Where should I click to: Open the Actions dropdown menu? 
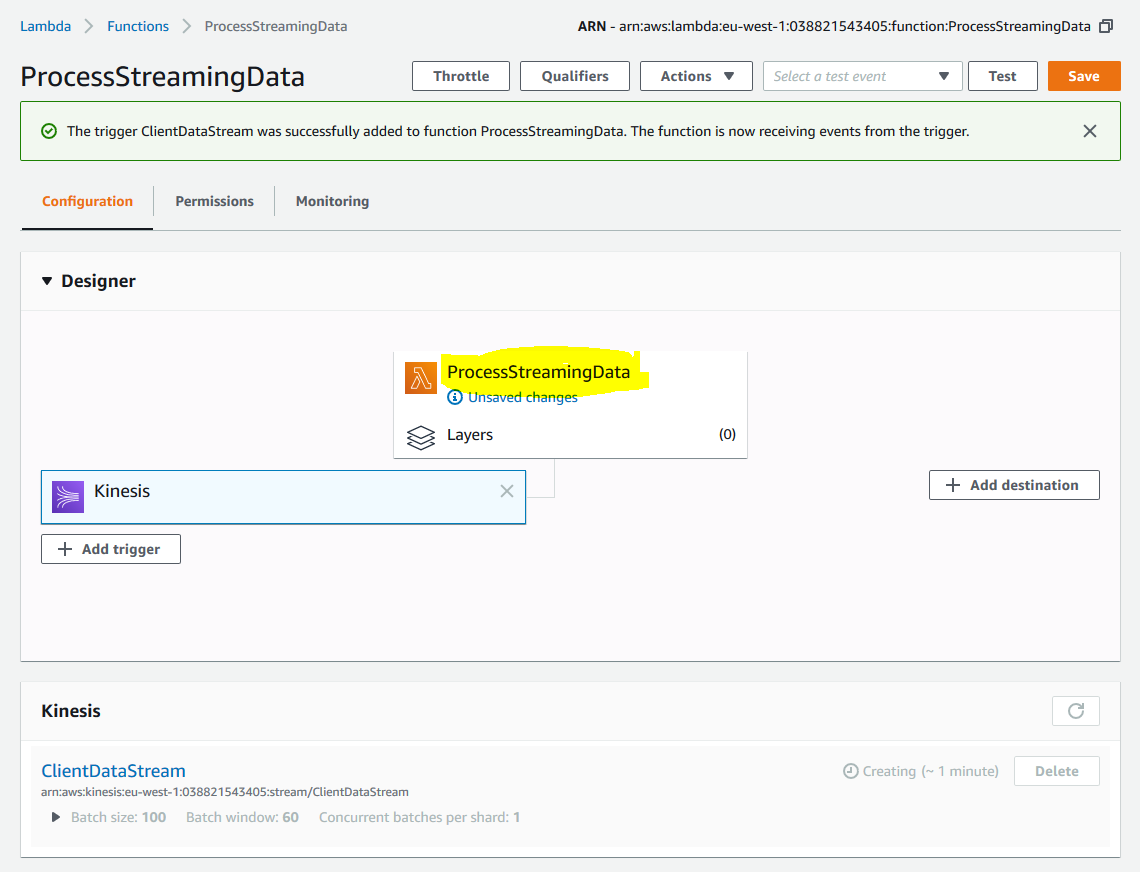(x=696, y=76)
